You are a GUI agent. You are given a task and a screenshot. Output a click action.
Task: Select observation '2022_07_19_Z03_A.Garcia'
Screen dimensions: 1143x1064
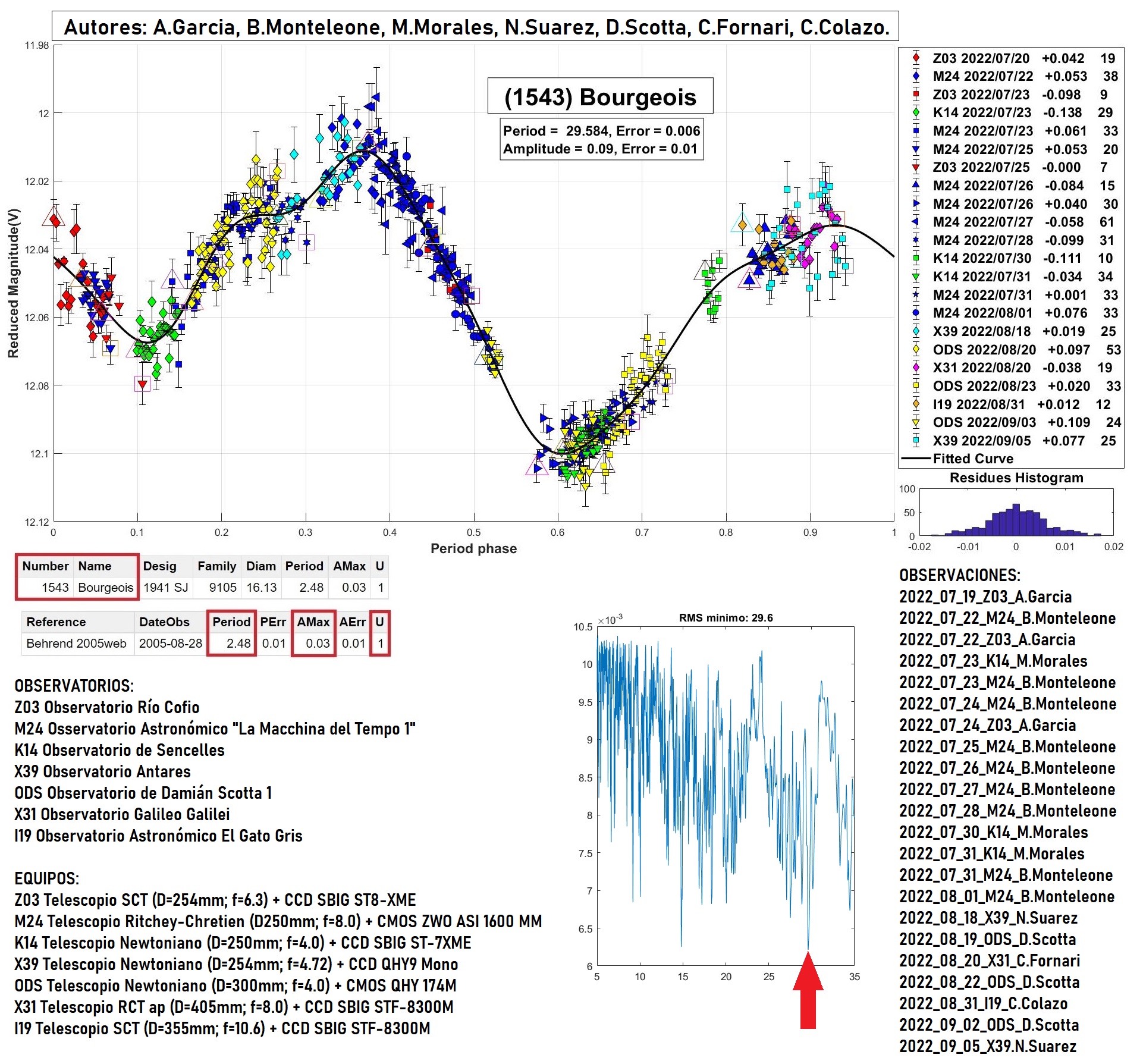coord(985,597)
